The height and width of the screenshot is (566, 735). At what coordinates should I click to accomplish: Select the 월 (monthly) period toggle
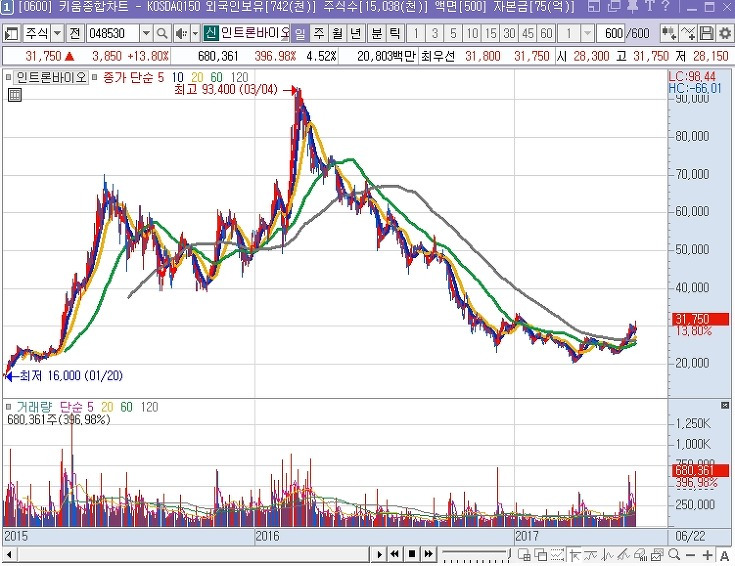click(338, 33)
